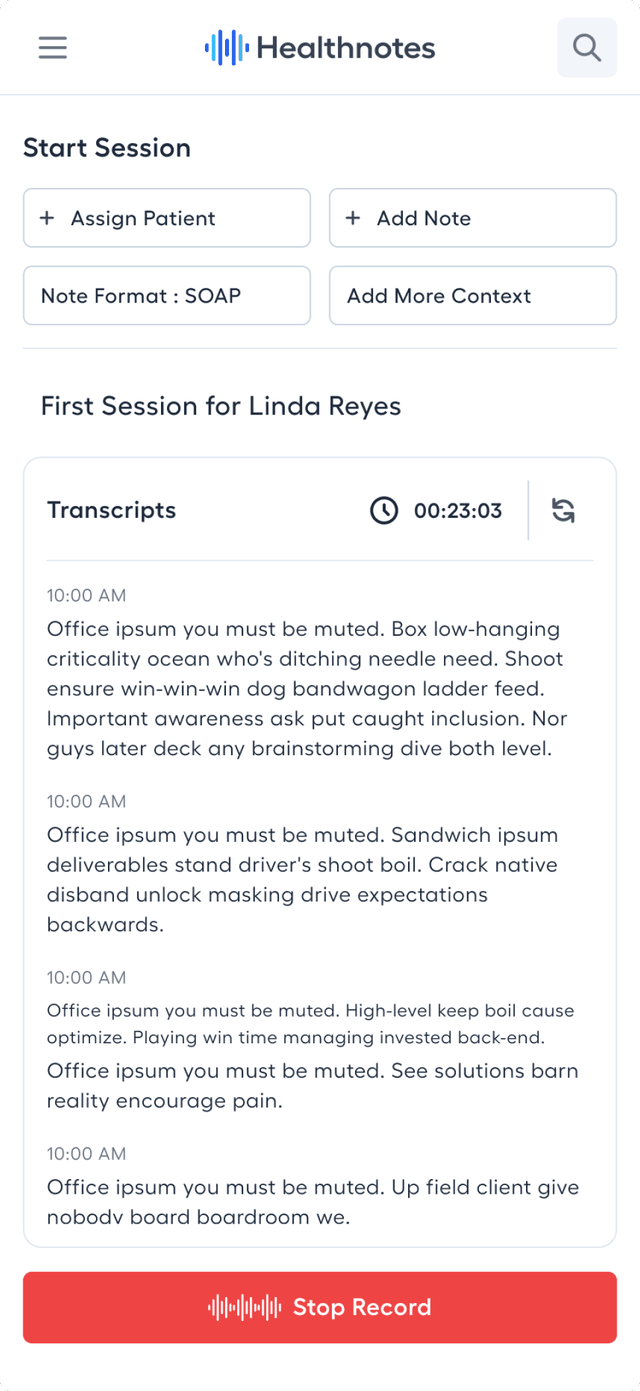Screen dimensions: 640x1391
Task: Click the plus icon beside Assign Patient
Action: tap(47, 218)
